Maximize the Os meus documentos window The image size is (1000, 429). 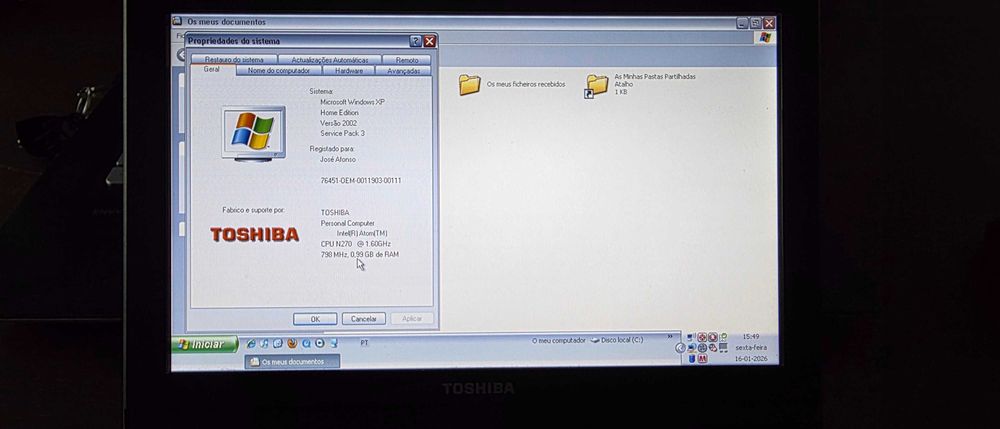tap(756, 23)
